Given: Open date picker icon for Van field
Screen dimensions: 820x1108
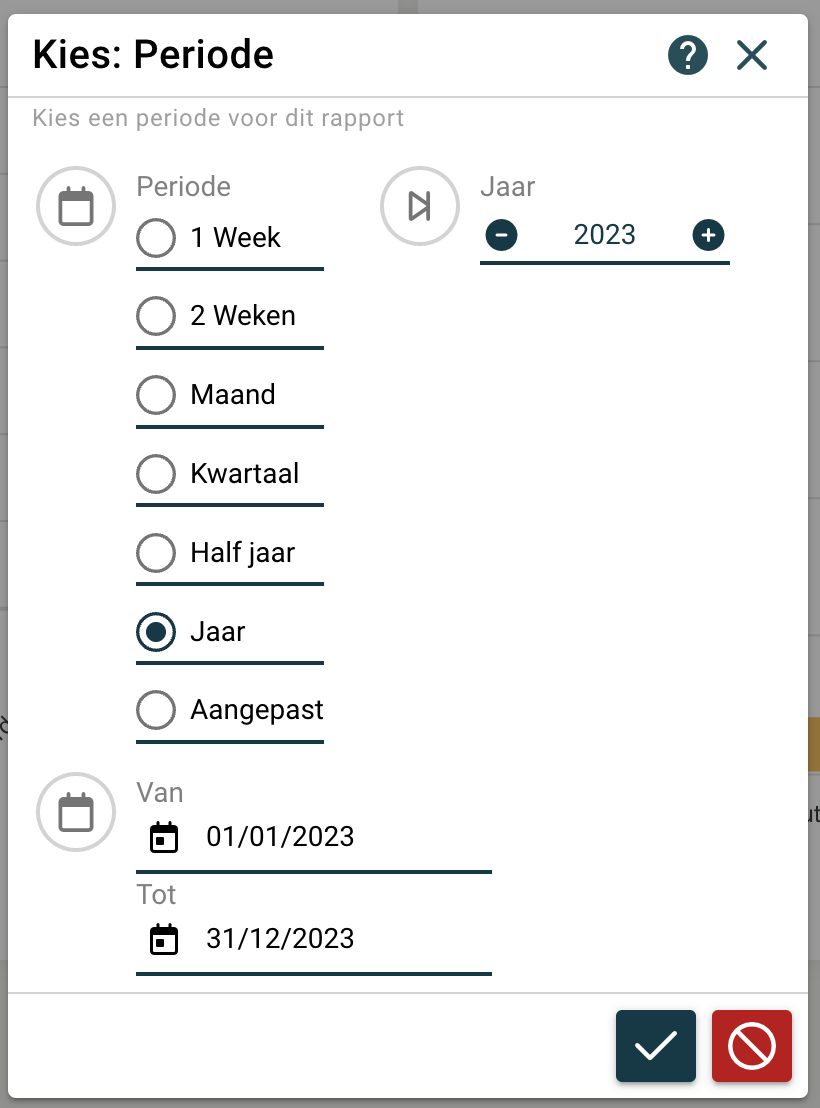Looking at the screenshot, I should pos(164,837).
